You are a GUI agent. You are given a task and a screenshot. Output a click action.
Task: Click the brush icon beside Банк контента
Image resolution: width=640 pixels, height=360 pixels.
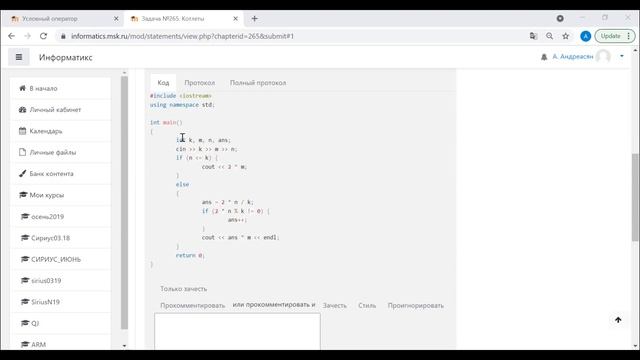point(22,173)
